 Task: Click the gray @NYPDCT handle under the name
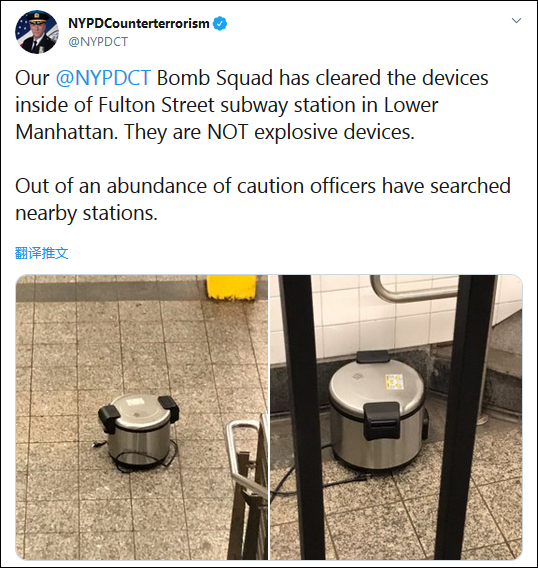[x=98, y=42]
